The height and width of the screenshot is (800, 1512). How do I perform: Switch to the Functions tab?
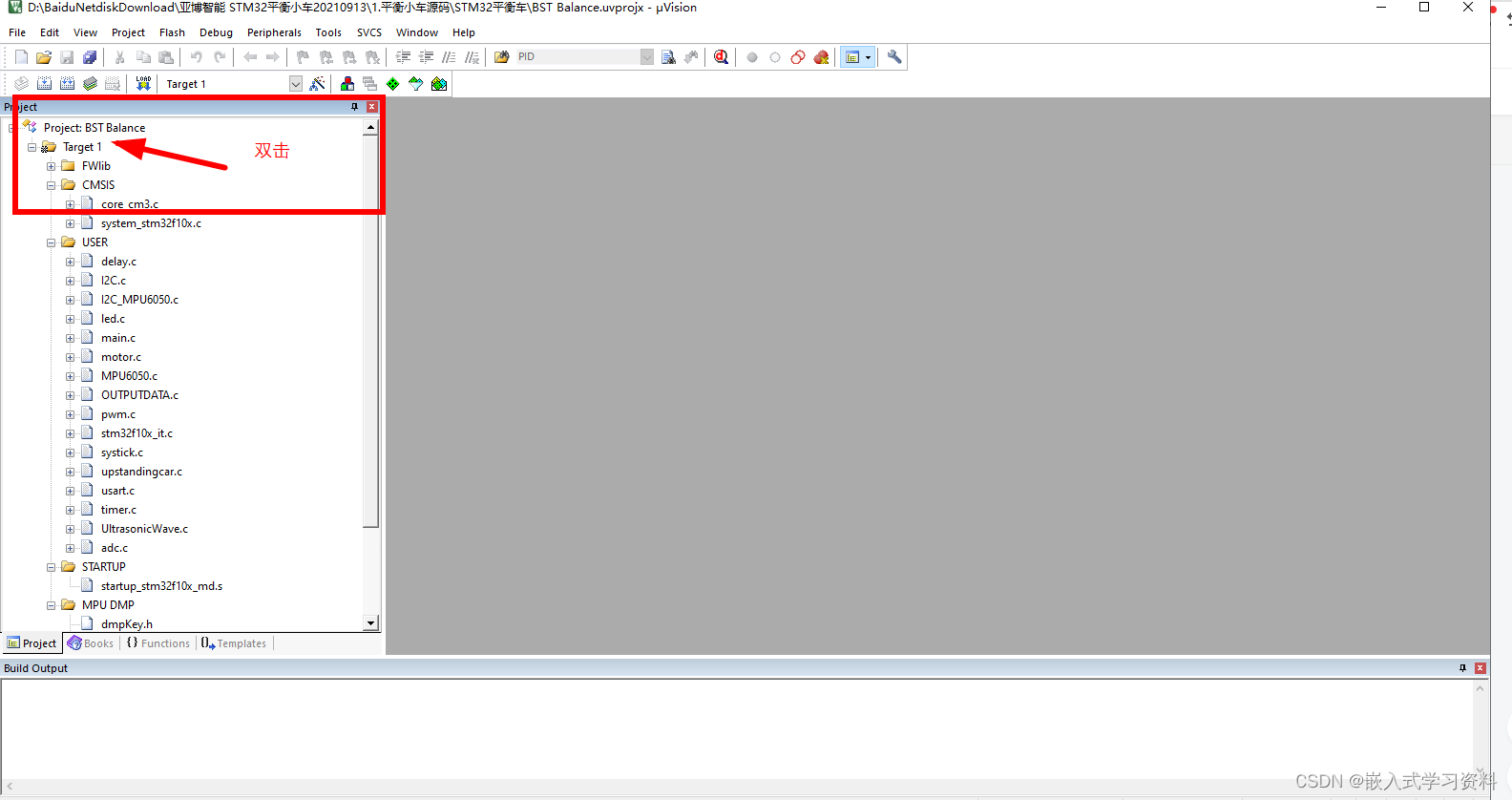click(158, 643)
